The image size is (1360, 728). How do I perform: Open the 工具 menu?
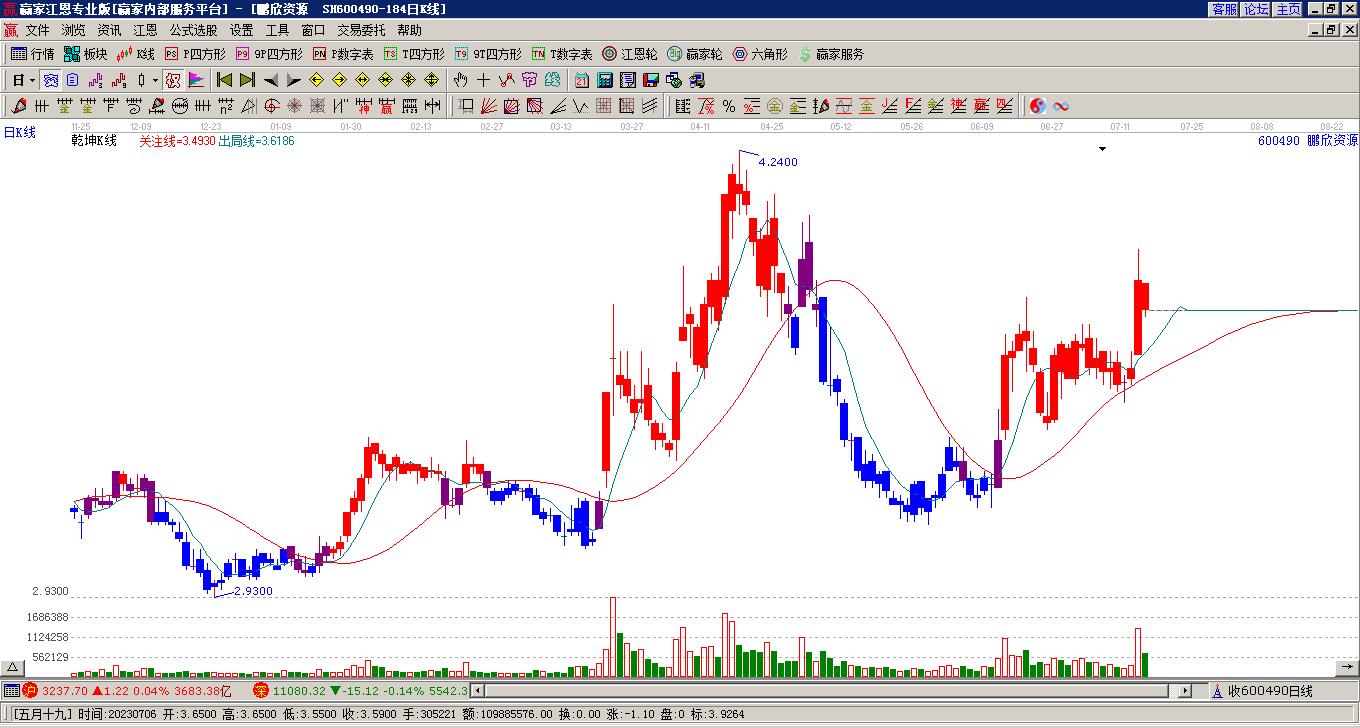click(277, 30)
